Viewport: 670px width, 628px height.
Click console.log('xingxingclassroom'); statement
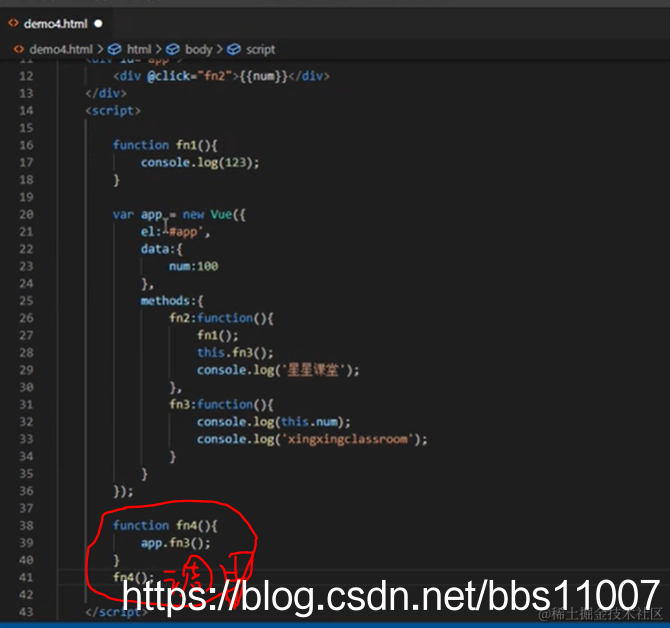pyautogui.click(x=312, y=439)
